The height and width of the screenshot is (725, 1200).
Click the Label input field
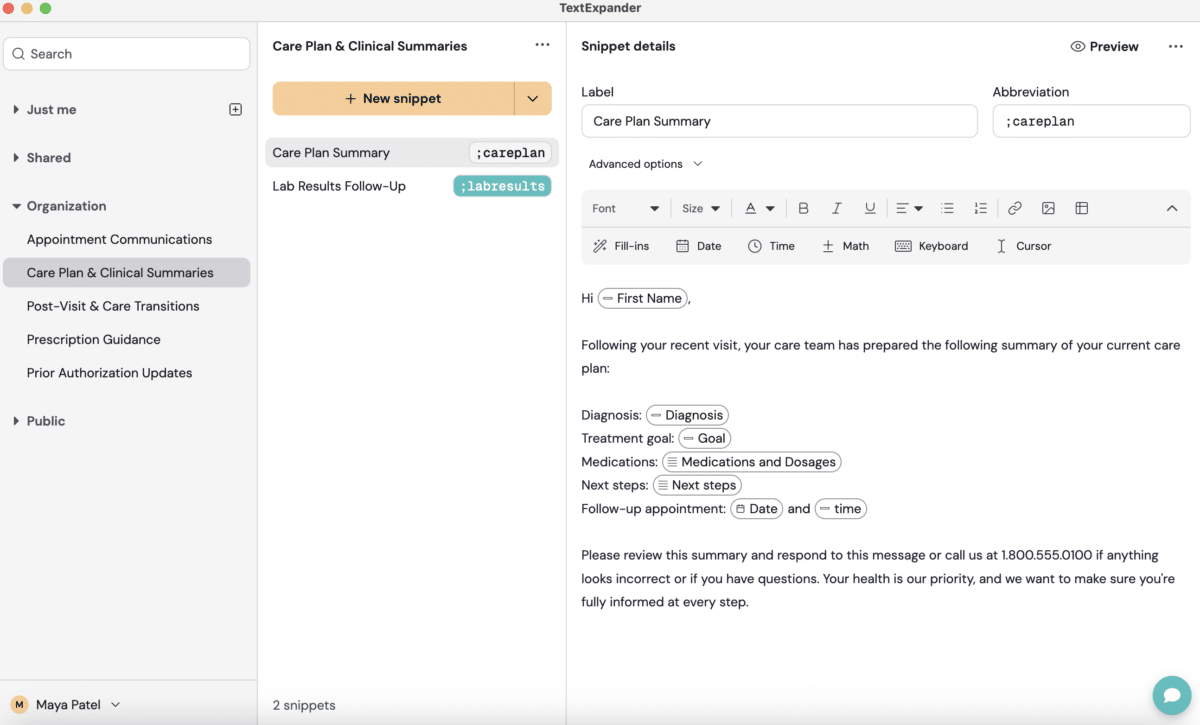pos(779,121)
